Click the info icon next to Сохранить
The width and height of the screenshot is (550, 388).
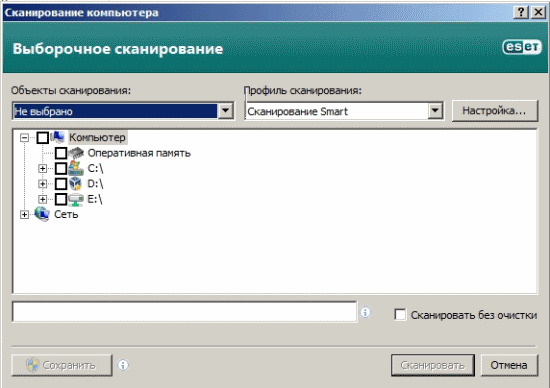tap(123, 365)
